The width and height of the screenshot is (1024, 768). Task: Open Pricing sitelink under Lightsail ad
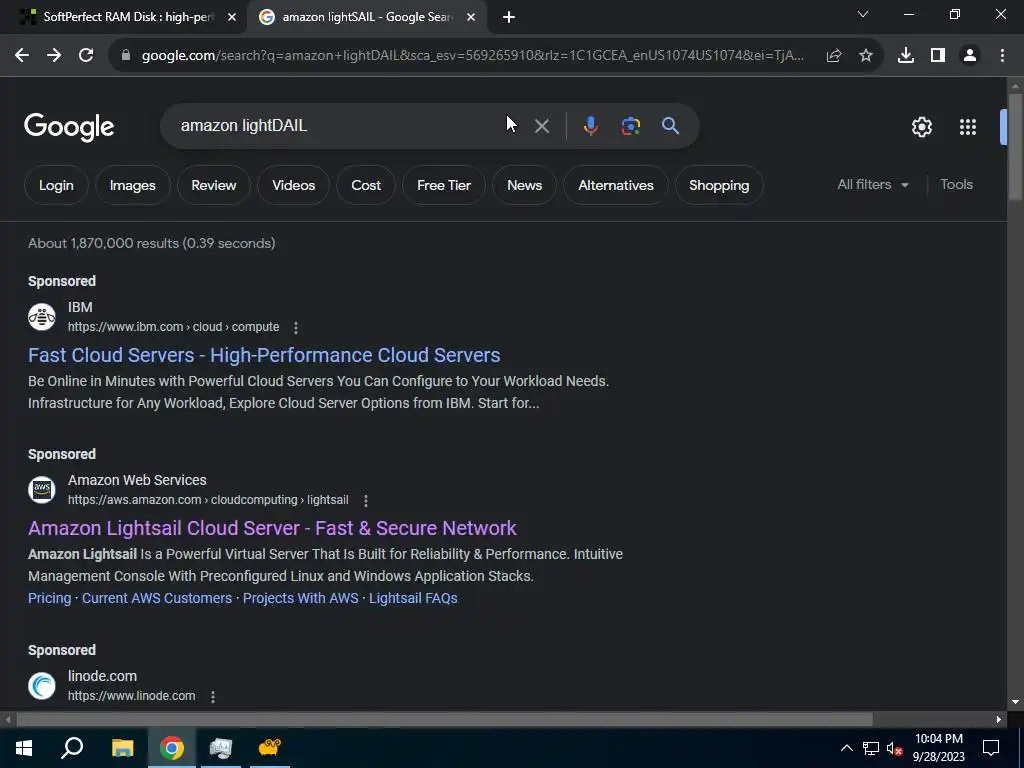[x=50, y=598]
